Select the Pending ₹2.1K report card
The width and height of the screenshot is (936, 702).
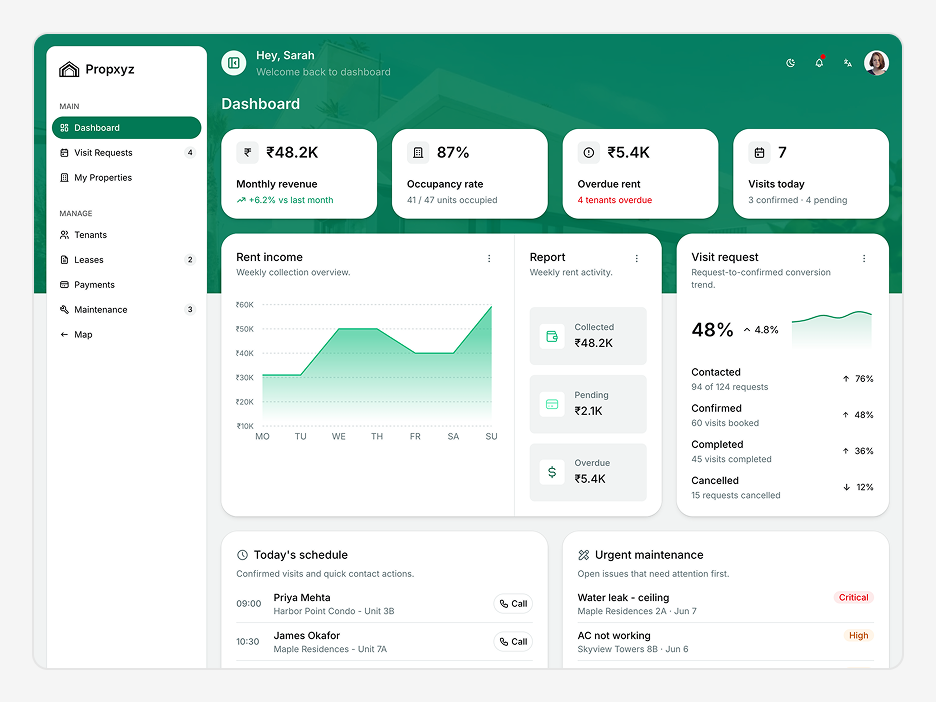588,404
